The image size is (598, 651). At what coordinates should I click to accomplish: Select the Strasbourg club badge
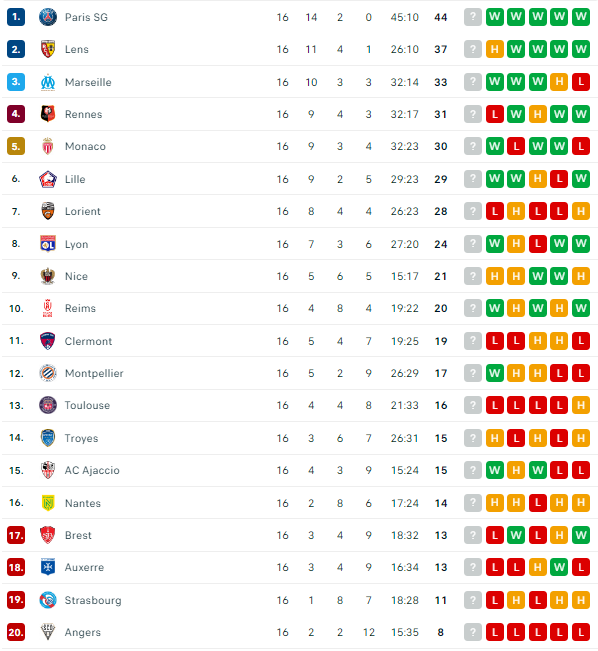[48, 600]
